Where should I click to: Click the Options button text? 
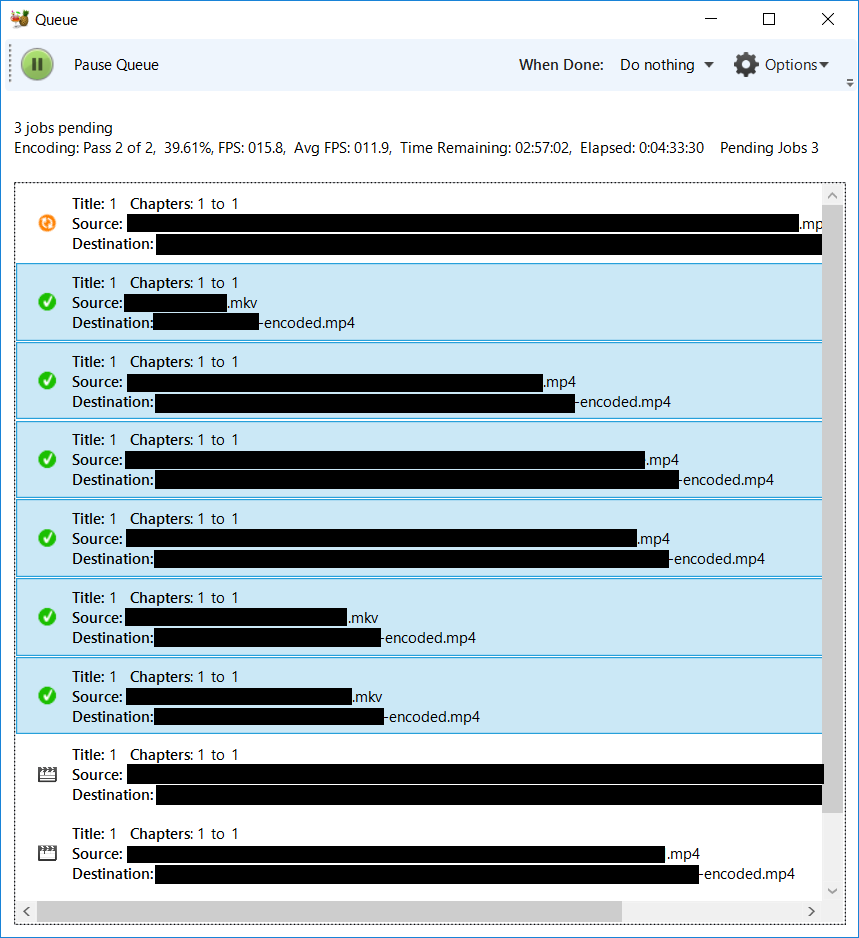[793, 64]
